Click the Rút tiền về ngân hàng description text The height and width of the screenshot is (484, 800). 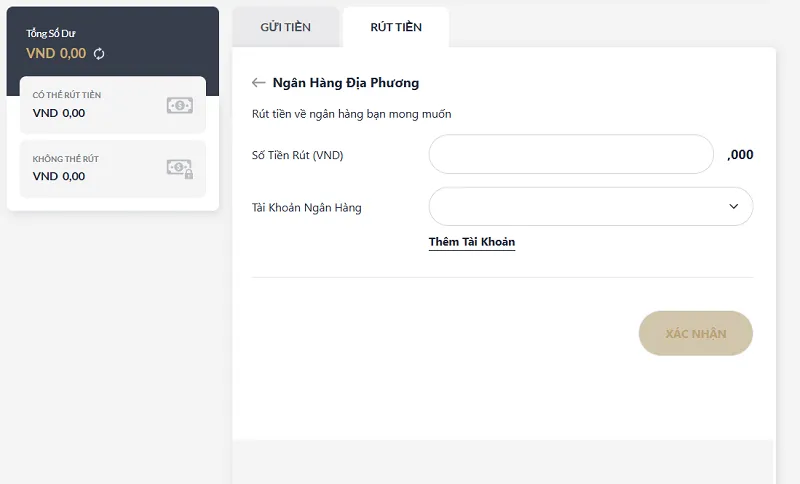click(x=352, y=114)
